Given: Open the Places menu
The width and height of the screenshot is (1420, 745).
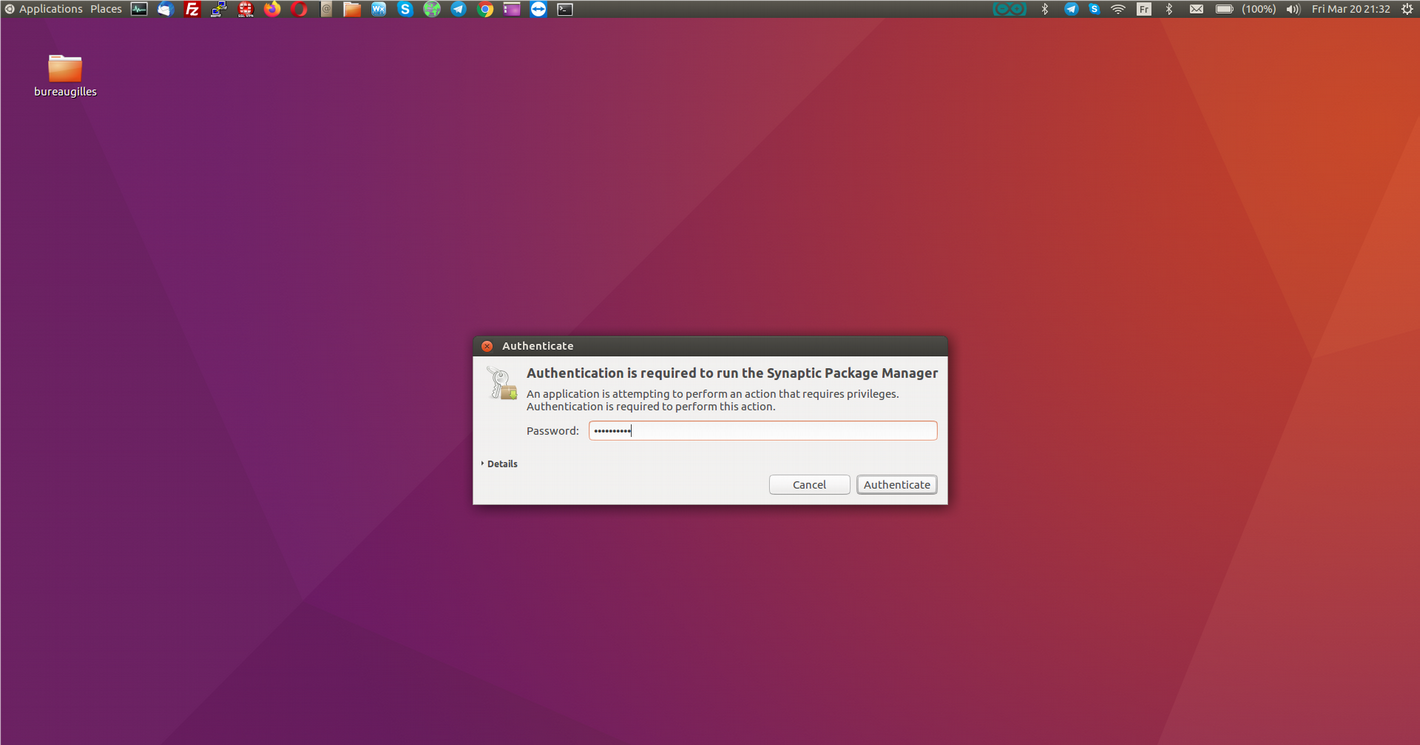Looking at the screenshot, I should pyautogui.click(x=106, y=9).
